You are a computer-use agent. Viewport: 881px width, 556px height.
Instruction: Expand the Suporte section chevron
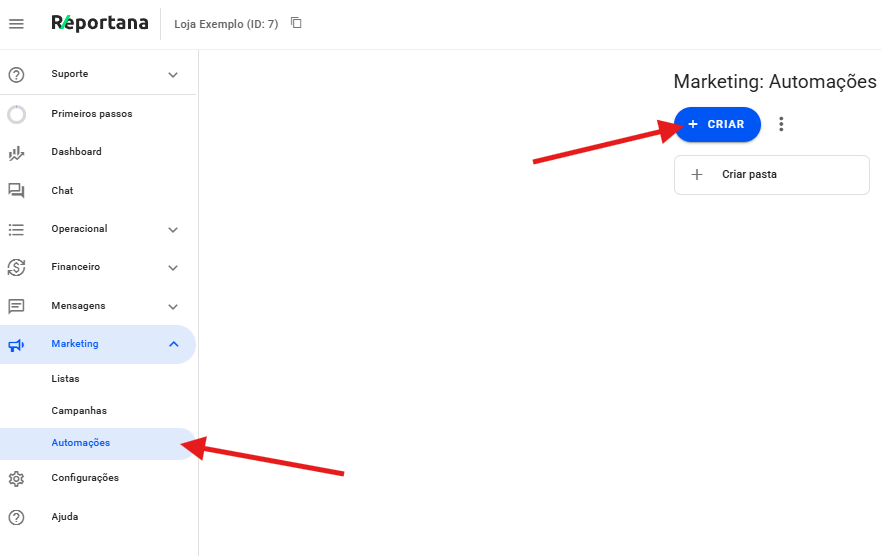(173, 75)
